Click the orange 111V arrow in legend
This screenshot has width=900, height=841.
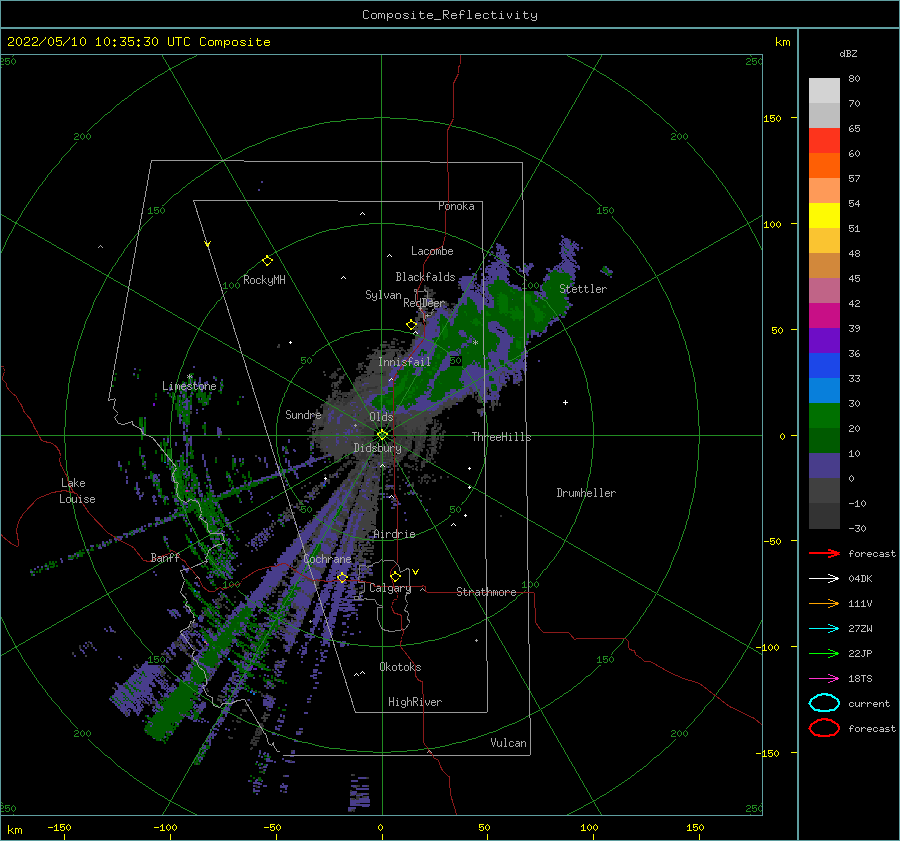click(824, 603)
